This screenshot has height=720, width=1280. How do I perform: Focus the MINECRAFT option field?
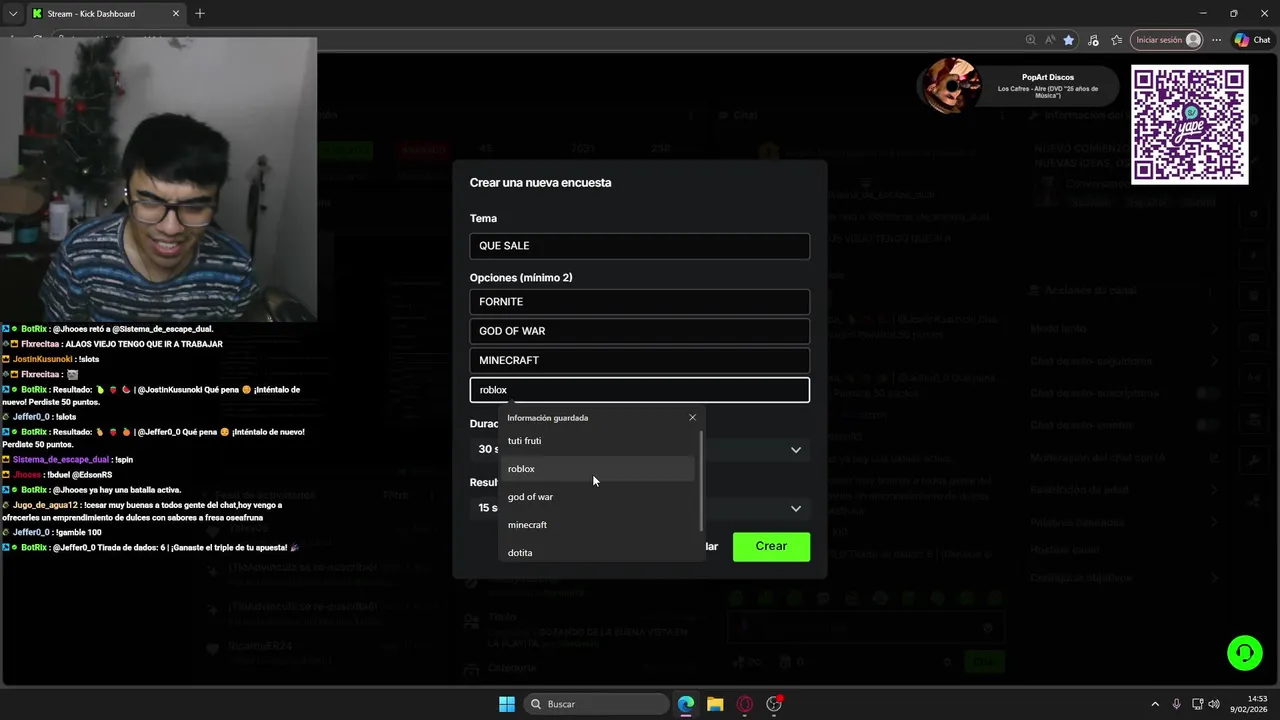(639, 360)
